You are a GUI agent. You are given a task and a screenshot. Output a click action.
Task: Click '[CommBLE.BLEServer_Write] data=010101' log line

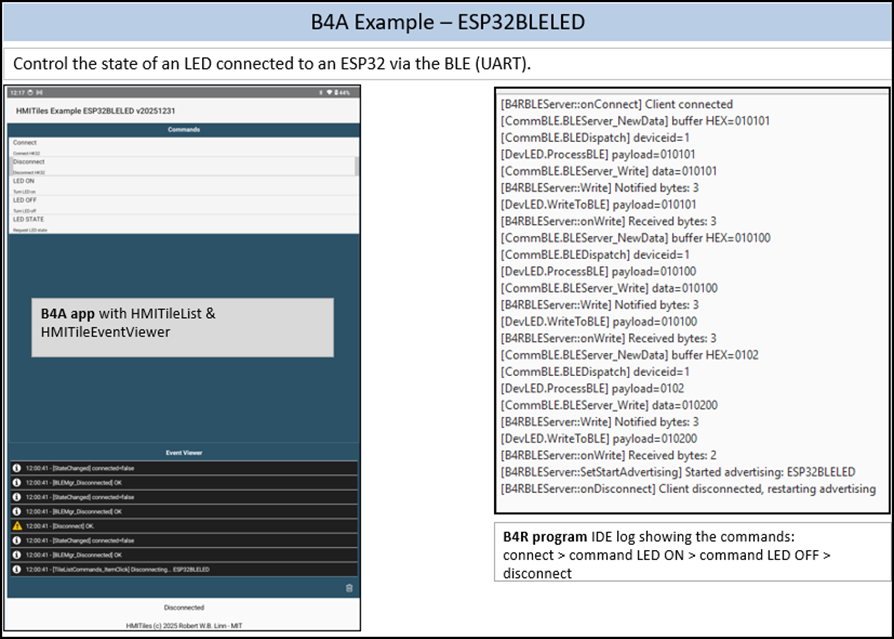pos(608,171)
